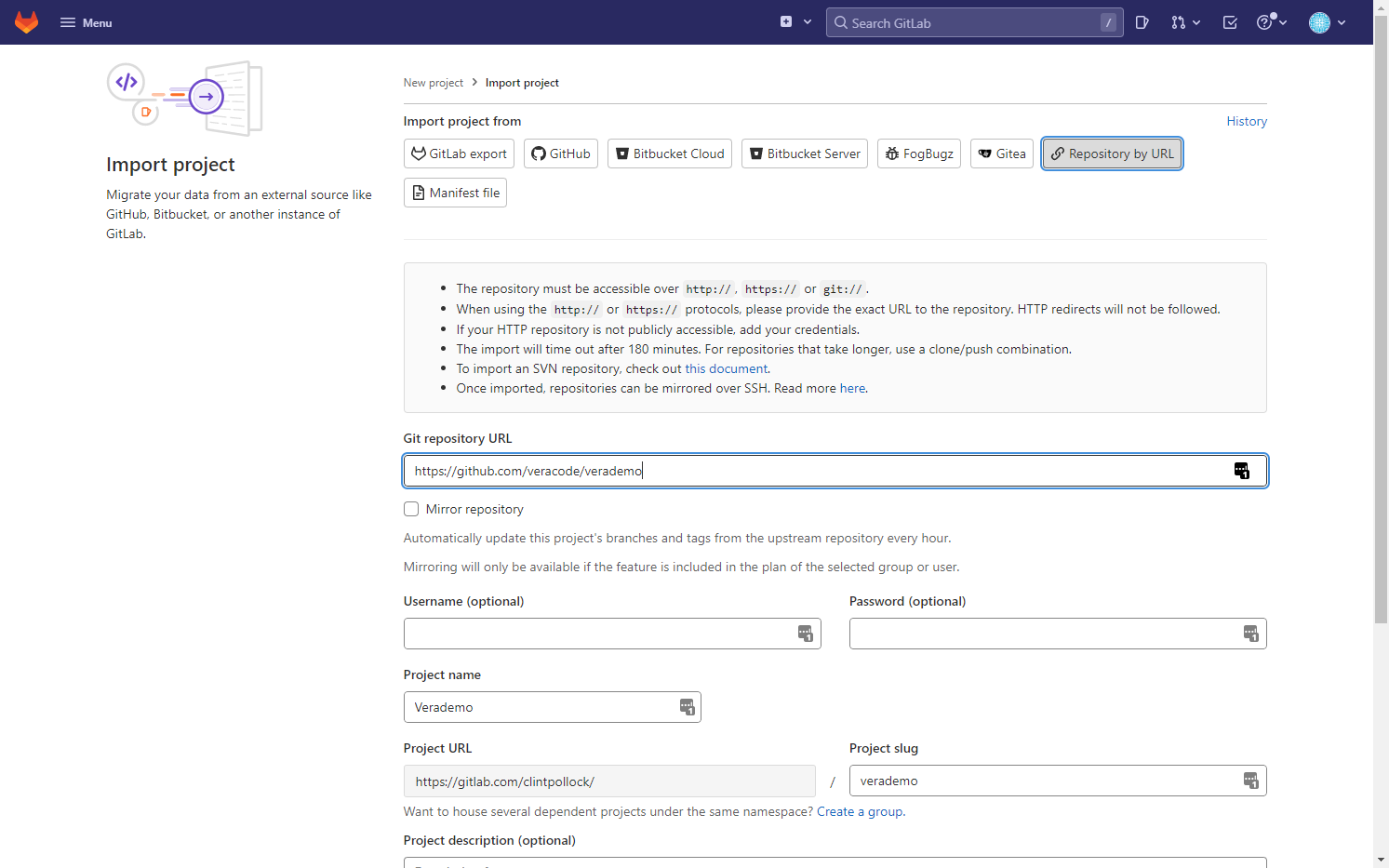
Task: Click the Password (optional) field
Action: (x=1058, y=634)
